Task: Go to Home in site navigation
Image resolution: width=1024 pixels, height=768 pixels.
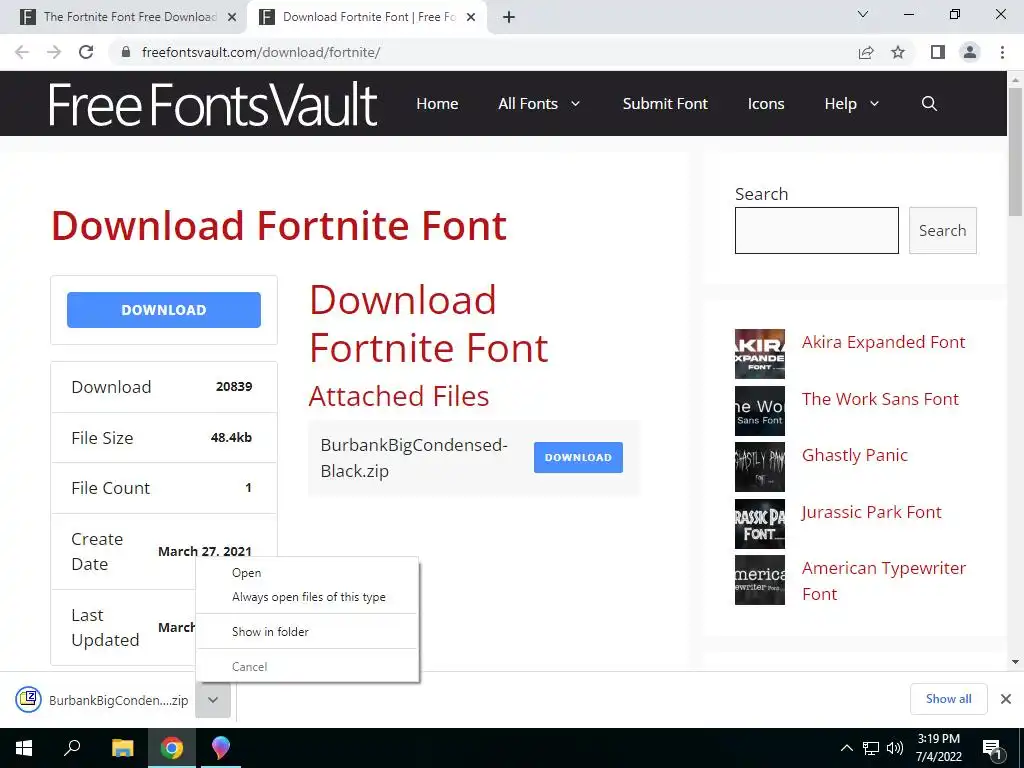Action: 437,103
